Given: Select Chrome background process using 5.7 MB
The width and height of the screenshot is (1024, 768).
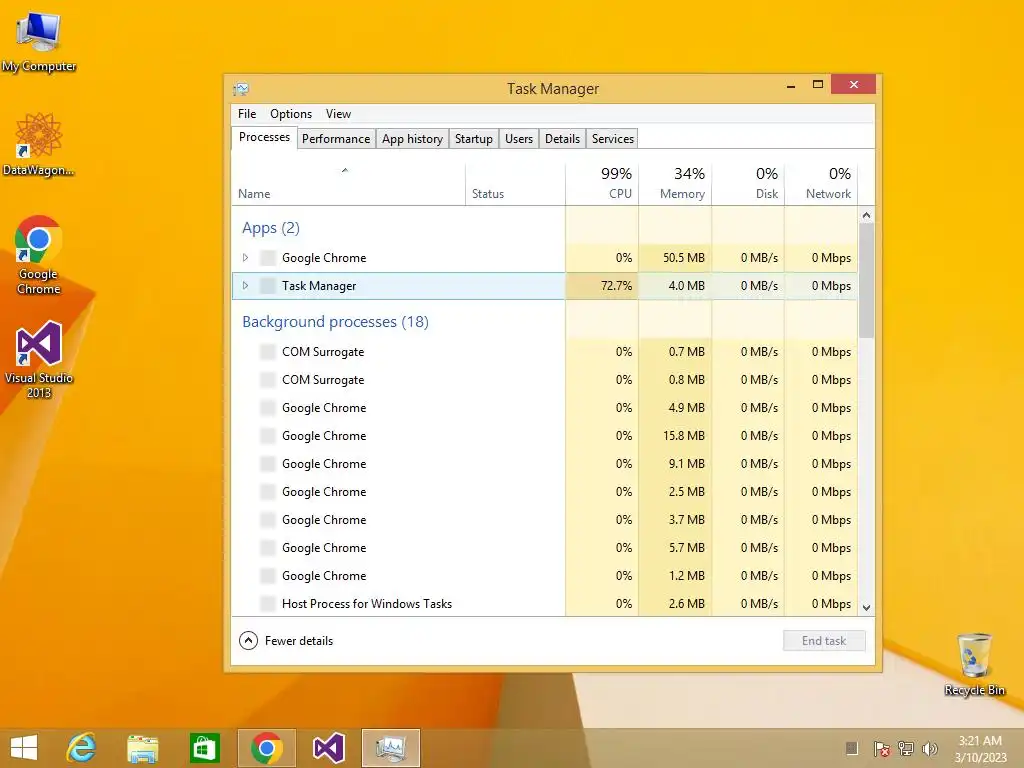Looking at the screenshot, I should [545, 548].
